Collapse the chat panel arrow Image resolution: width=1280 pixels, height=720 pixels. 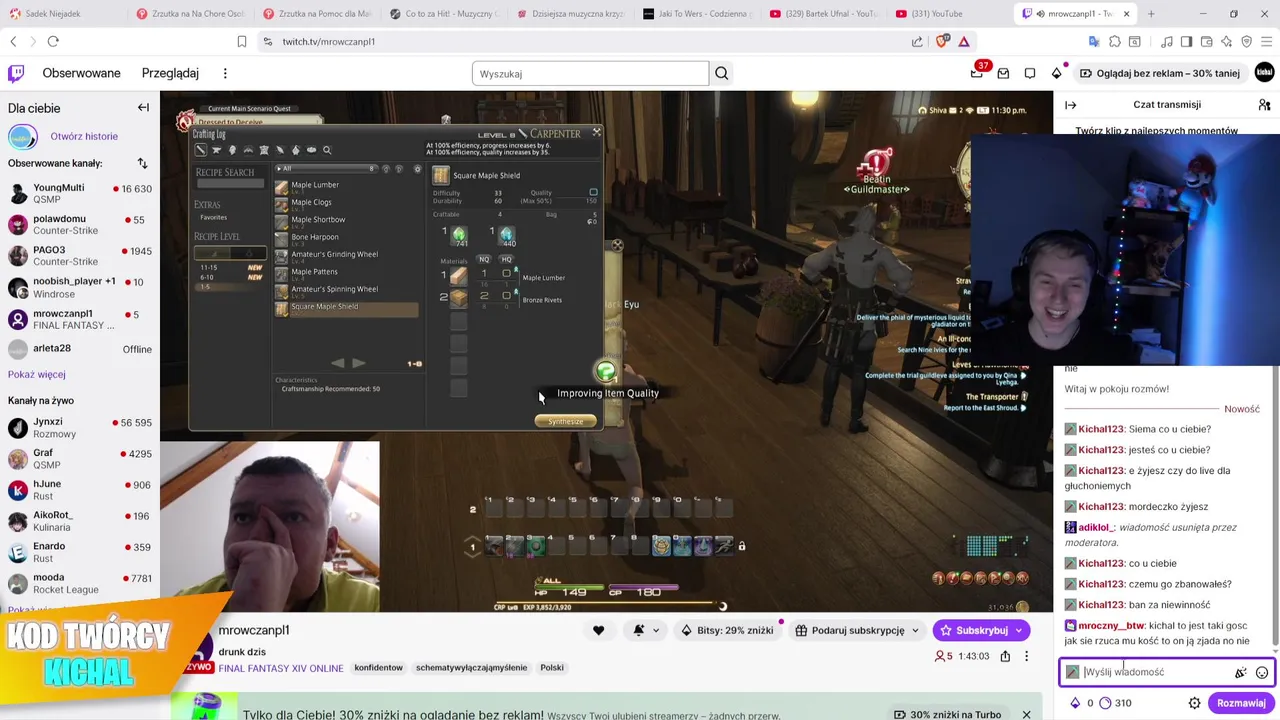coord(1070,105)
